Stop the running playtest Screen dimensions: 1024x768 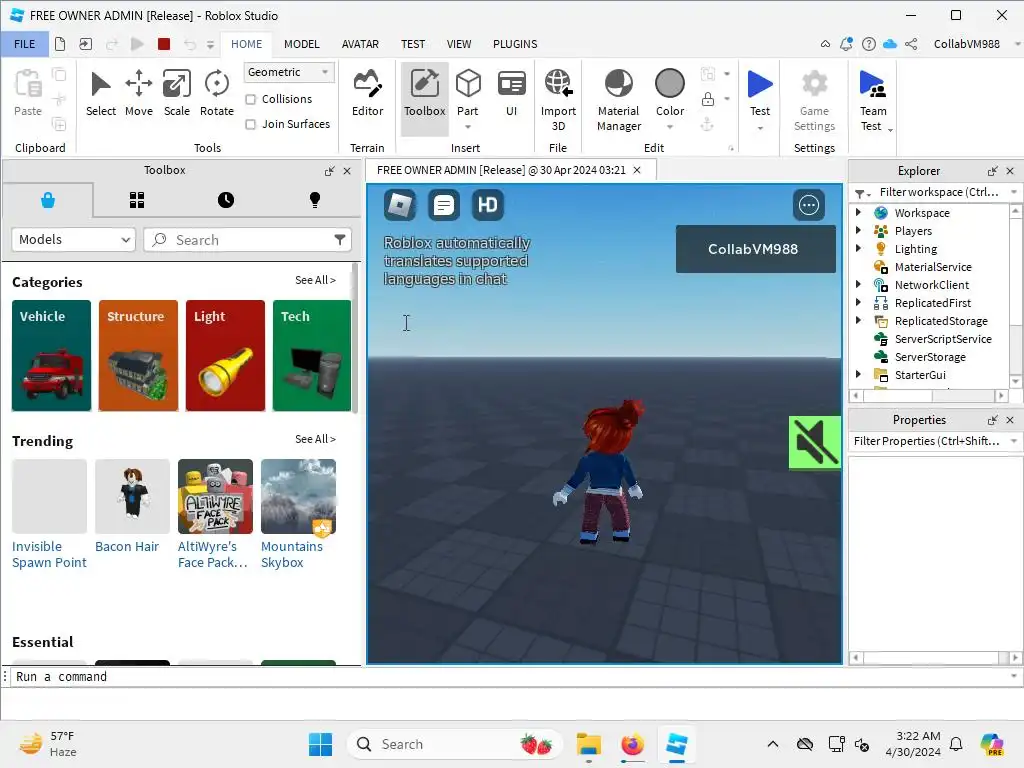(x=164, y=44)
